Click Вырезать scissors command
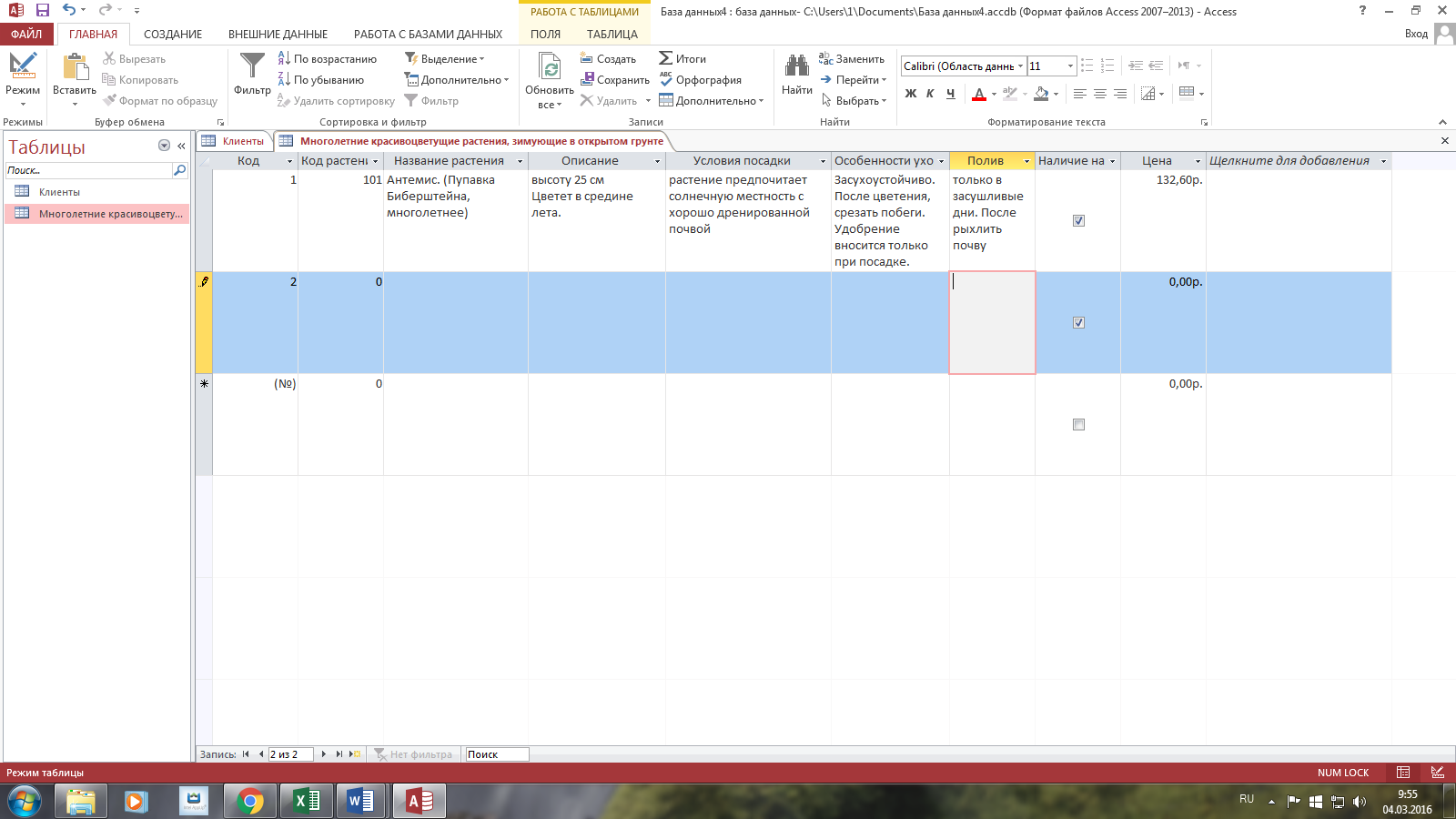Viewport: 1456px width, 819px height. (134, 59)
